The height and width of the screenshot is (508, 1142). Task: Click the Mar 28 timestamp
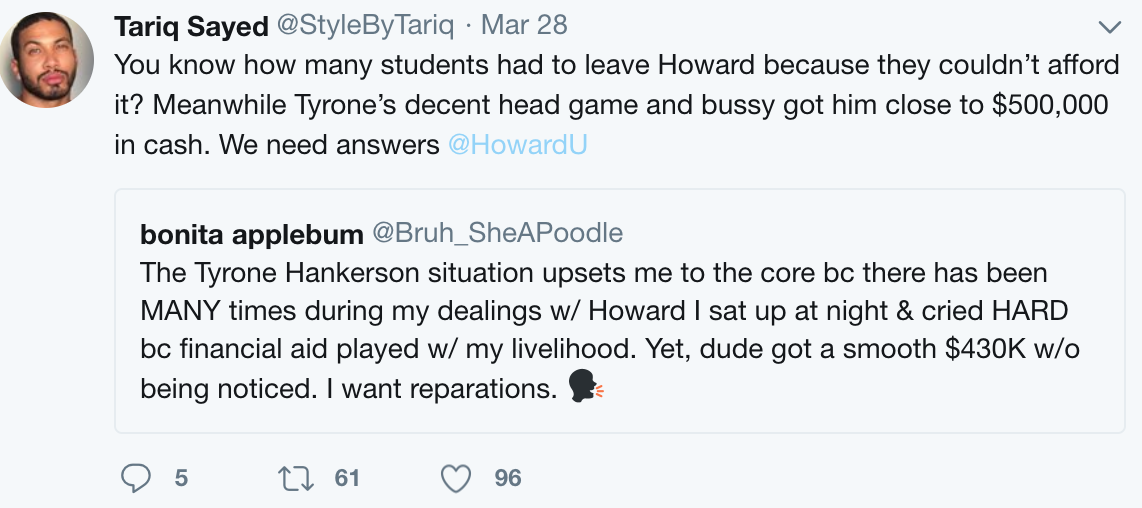coord(524,24)
